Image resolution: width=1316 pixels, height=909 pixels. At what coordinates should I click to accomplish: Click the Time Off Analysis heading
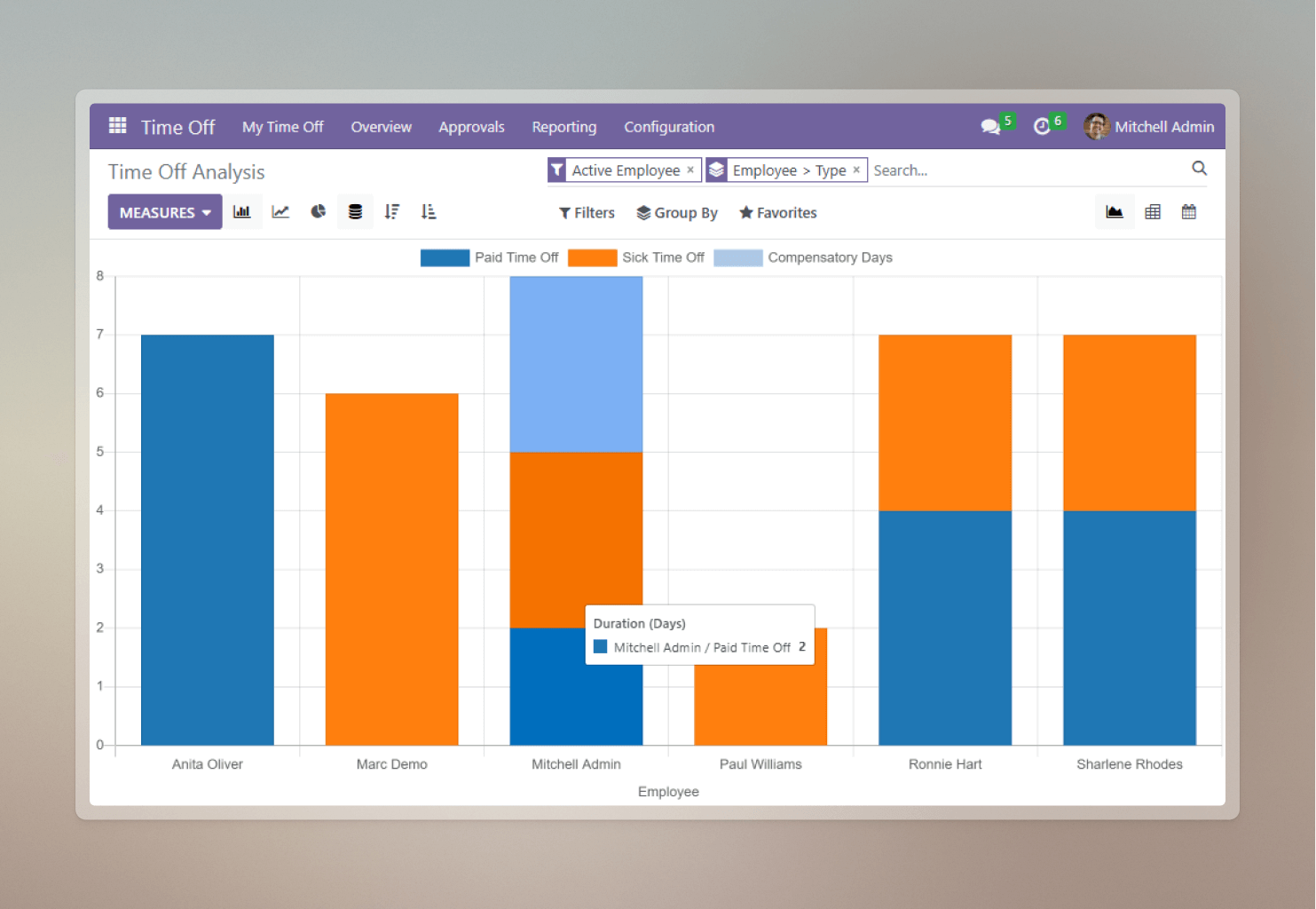pyautogui.click(x=186, y=172)
